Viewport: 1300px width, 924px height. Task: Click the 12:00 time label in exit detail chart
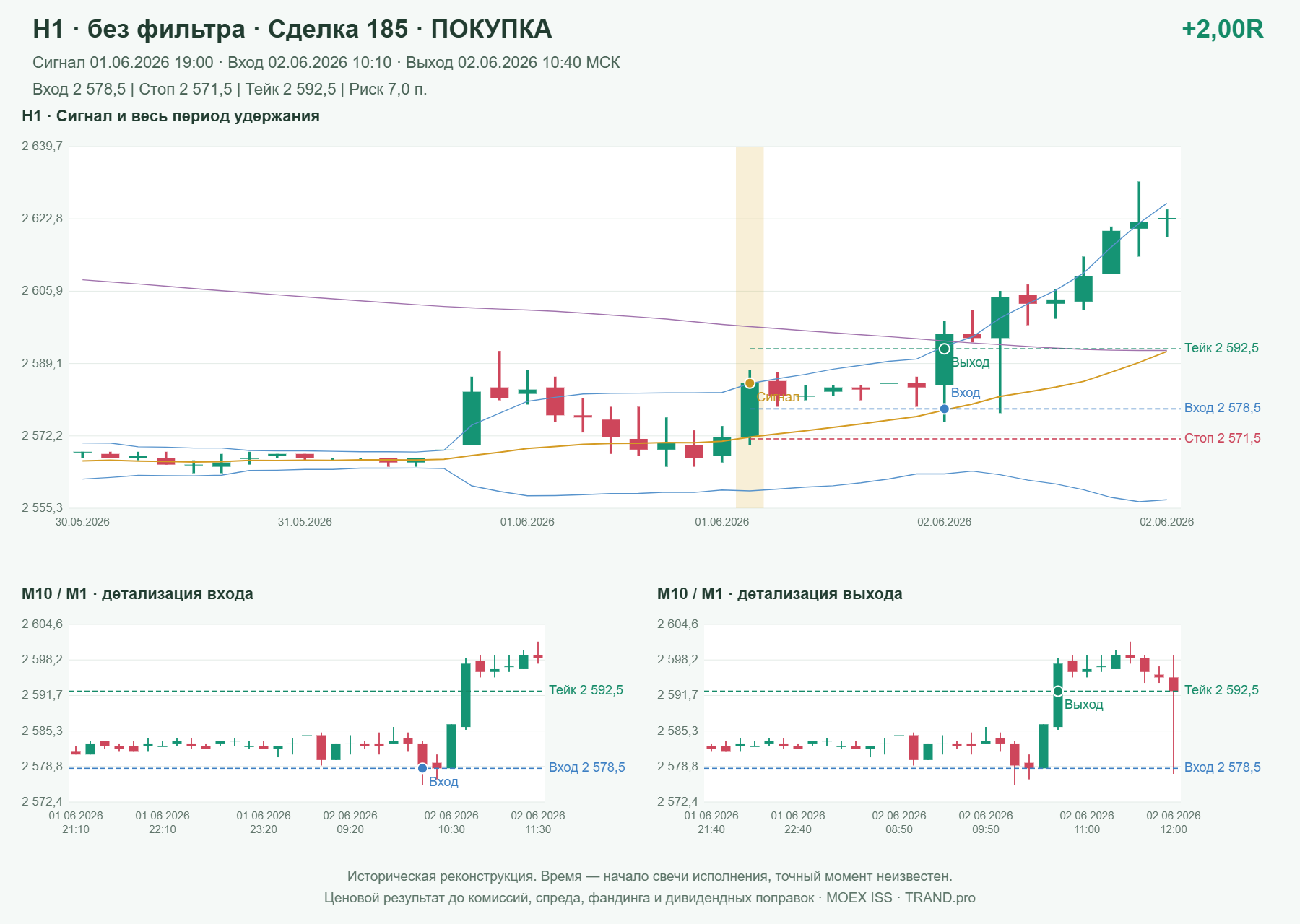point(1174,829)
